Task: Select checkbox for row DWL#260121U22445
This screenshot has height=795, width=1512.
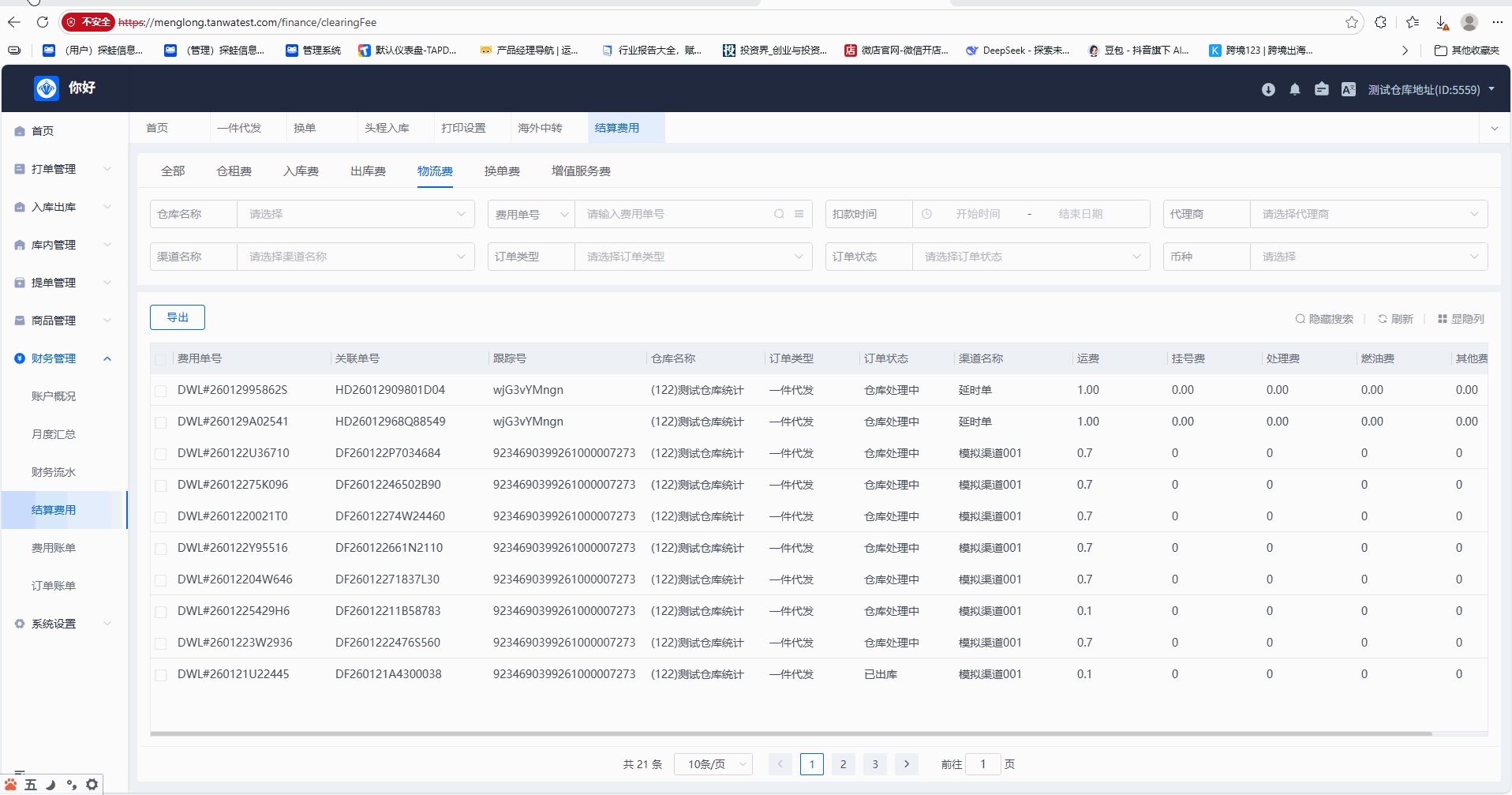Action: 161,675
